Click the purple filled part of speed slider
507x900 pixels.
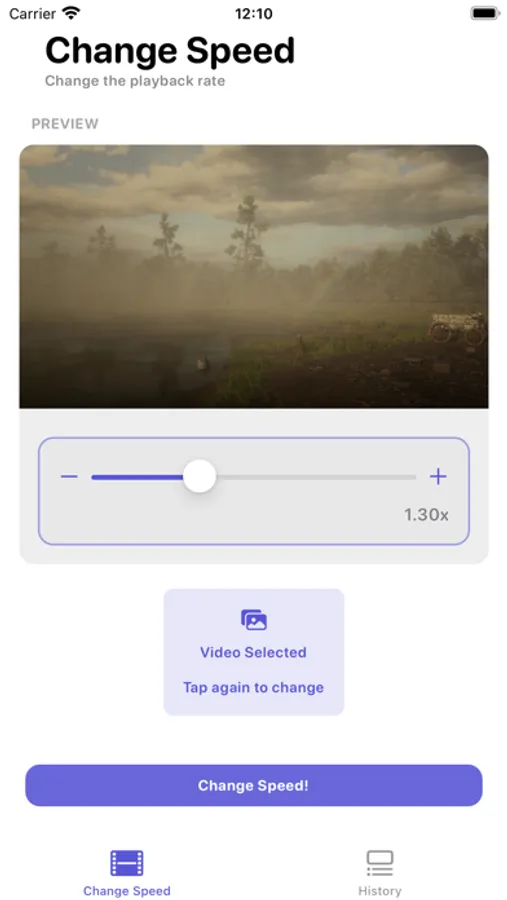tap(137, 477)
